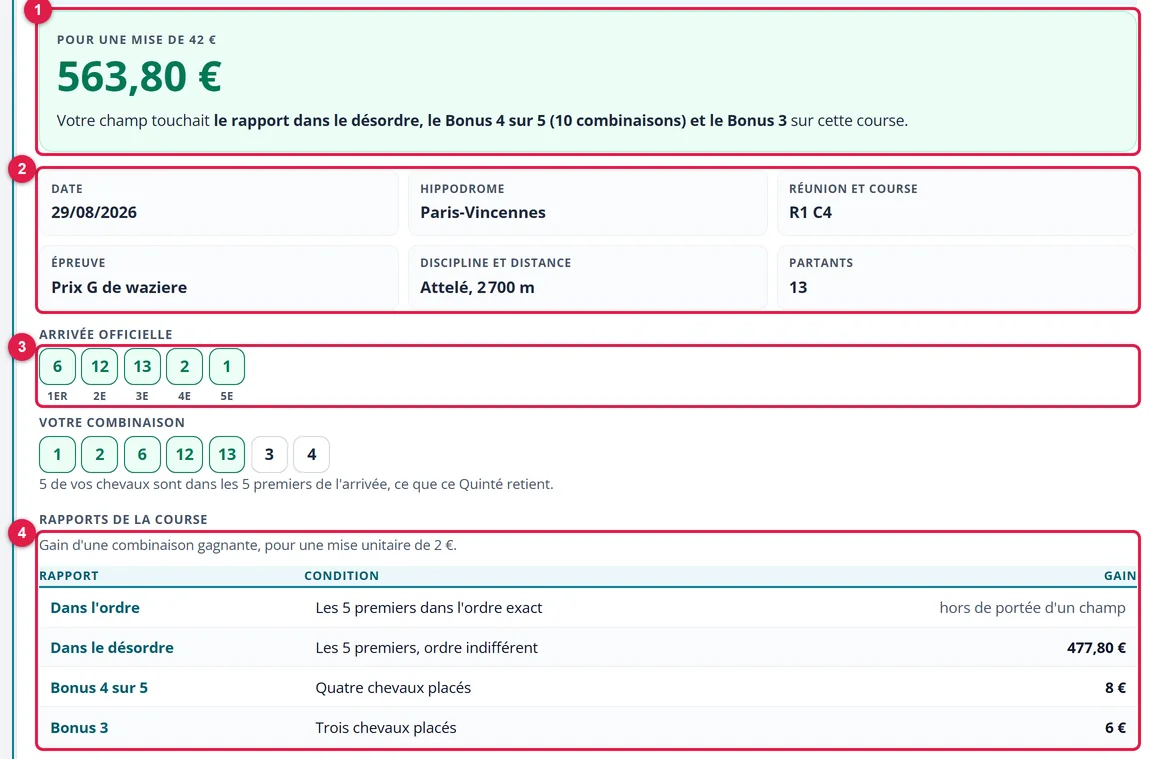Viewport: 1149px width, 759px height.
Task: Click chip 1 in 'Votre combinaison'
Action: tap(57, 454)
